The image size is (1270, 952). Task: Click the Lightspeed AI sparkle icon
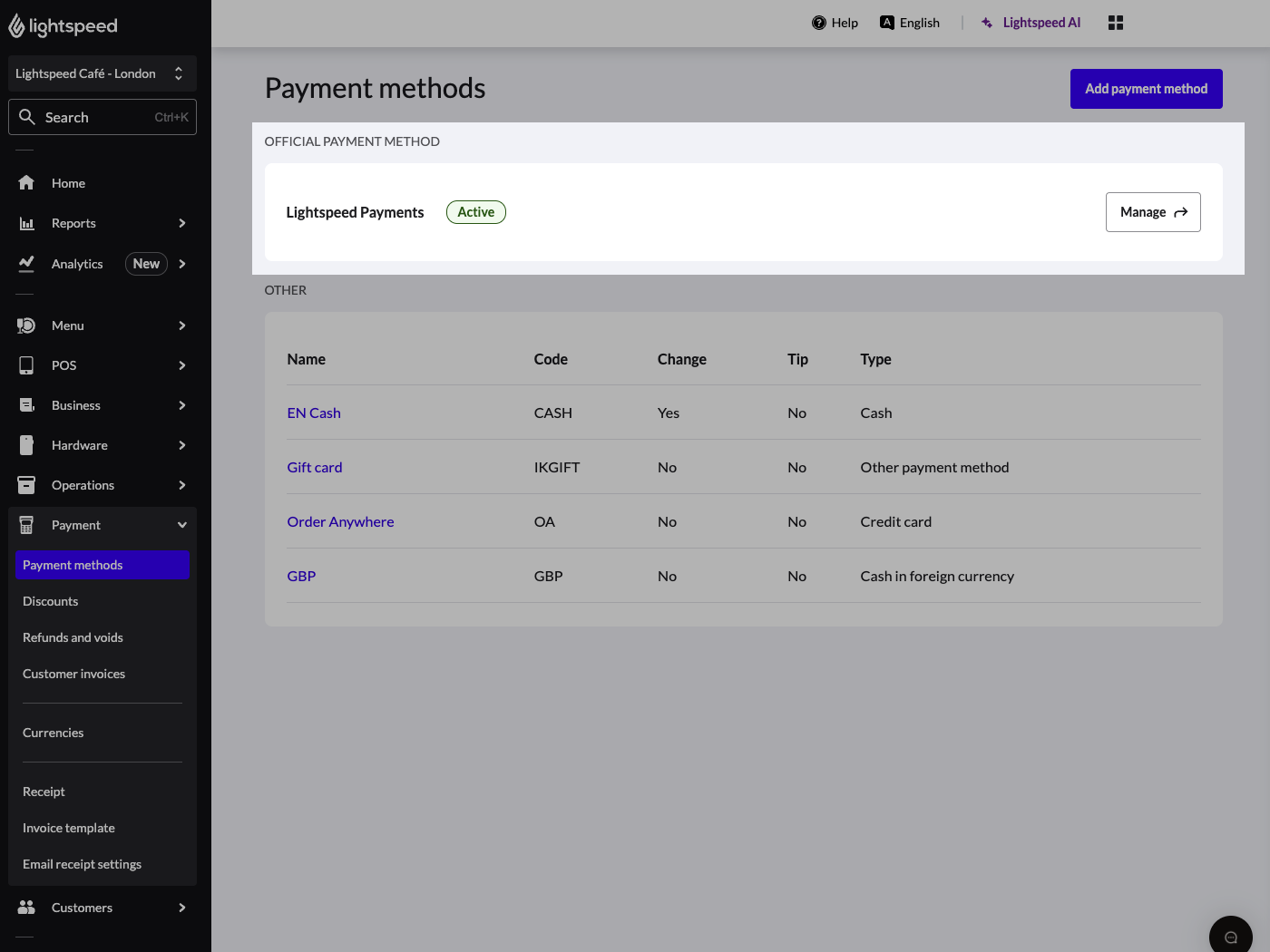[986, 23]
